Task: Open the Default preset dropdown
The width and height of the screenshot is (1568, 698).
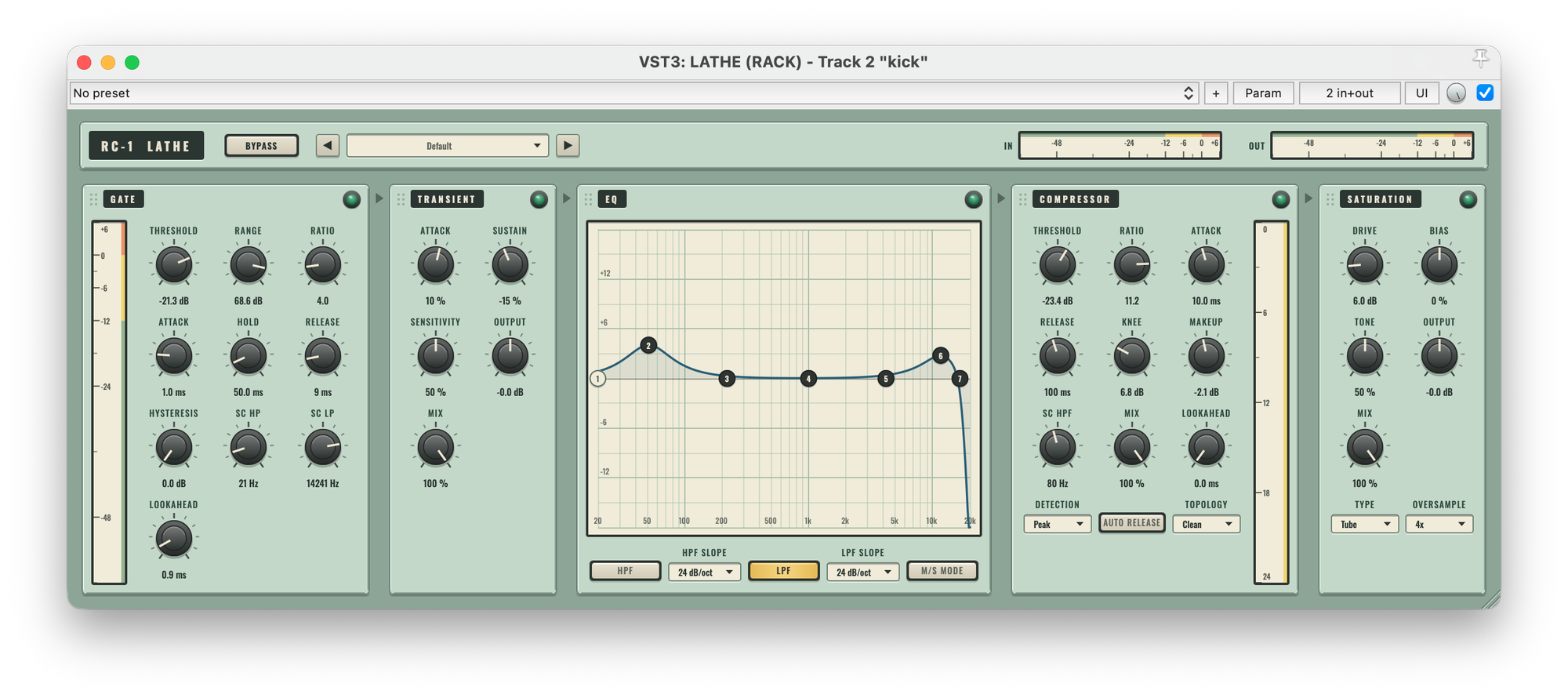Action: [447, 146]
